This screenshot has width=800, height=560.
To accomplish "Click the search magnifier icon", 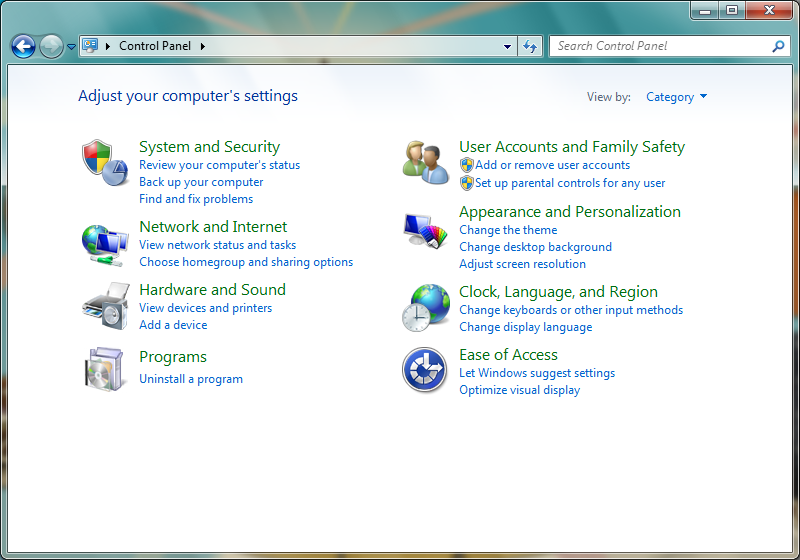I will [x=779, y=46].
